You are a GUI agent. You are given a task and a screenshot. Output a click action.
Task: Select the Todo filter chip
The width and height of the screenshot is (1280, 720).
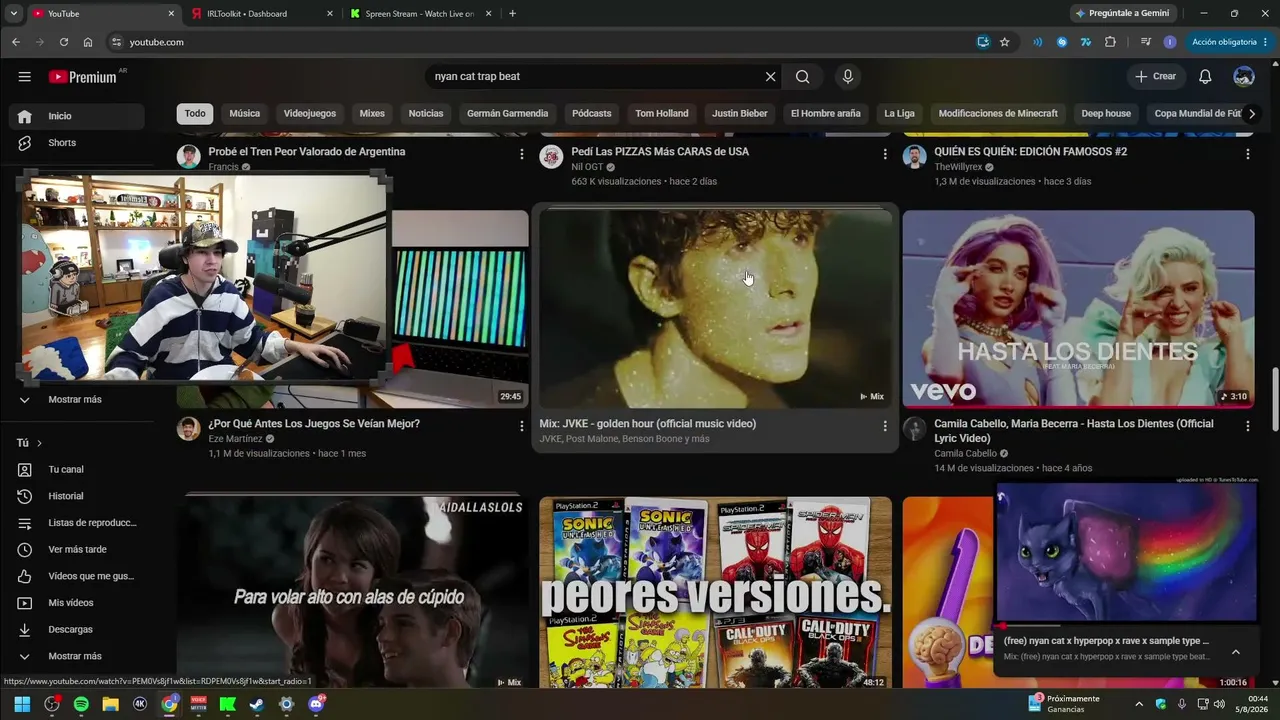(x=195, y=114)
